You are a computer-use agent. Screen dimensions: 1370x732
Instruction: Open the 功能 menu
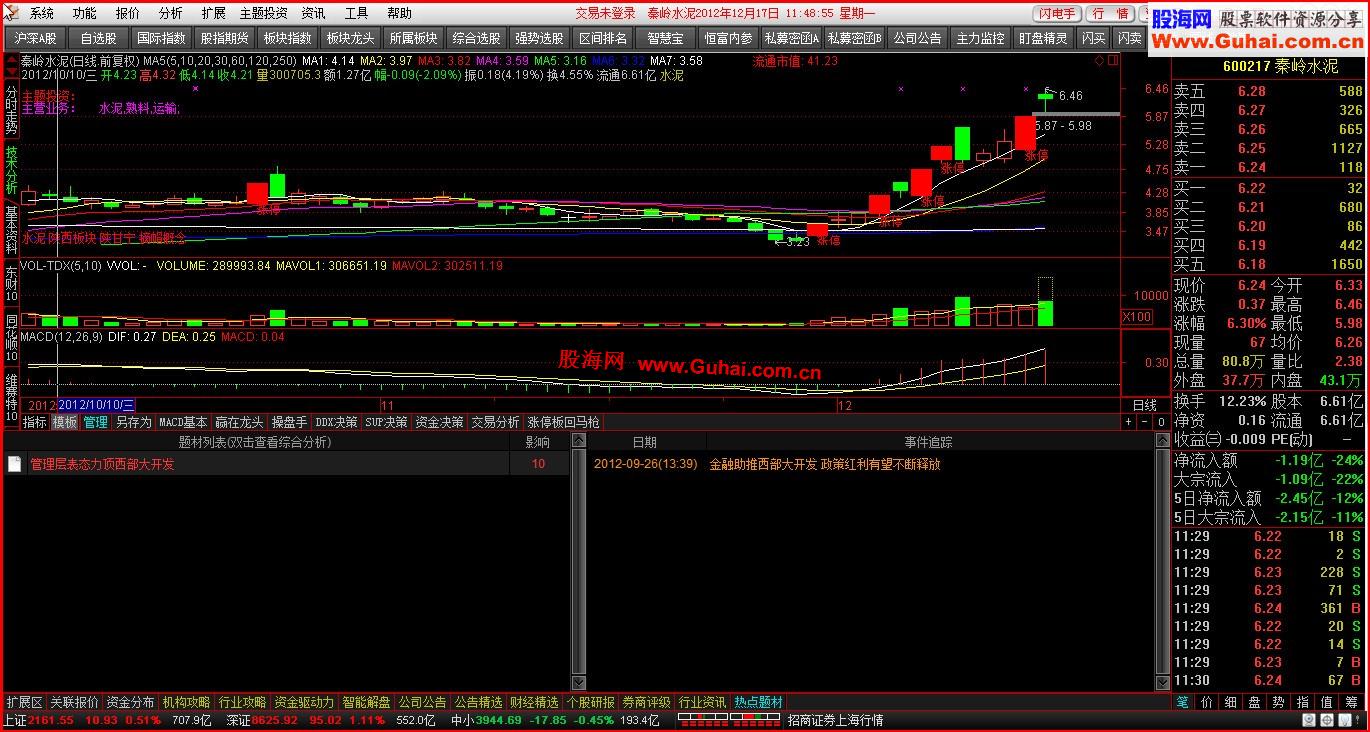coord(84,13)
